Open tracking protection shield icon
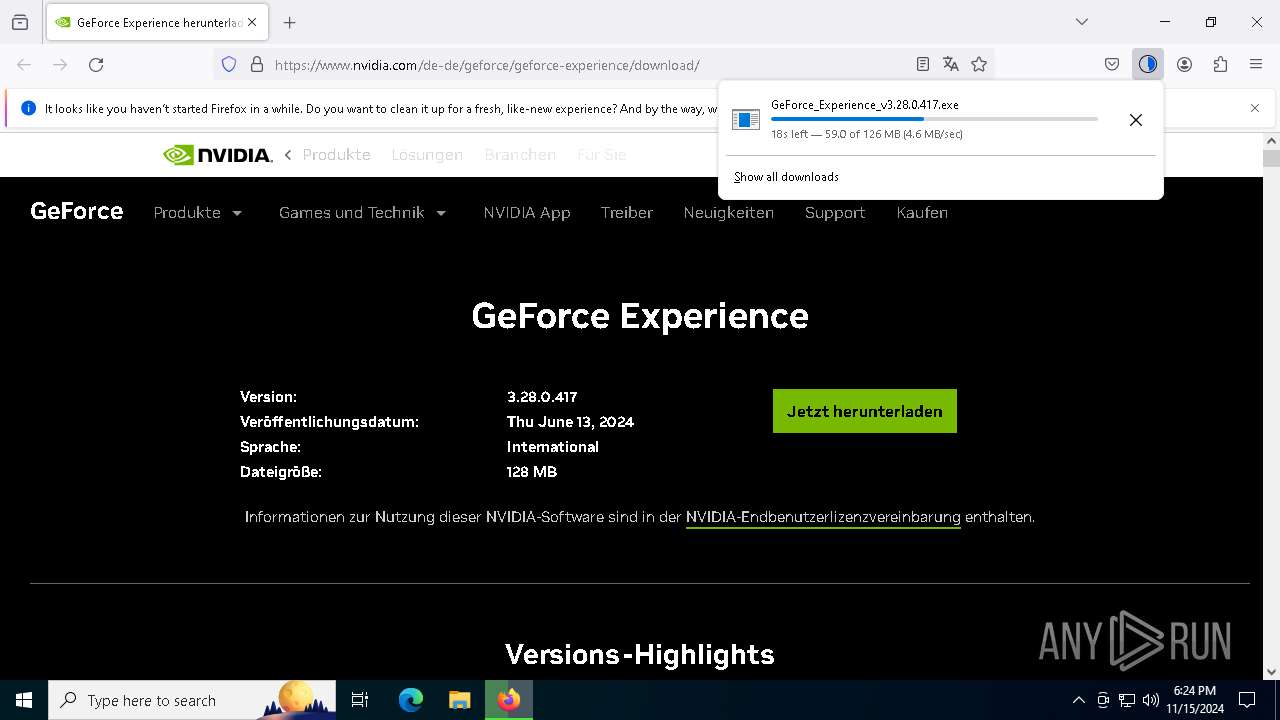The height and width of the screenshot is (720, 1280). [x=229, y=64]
